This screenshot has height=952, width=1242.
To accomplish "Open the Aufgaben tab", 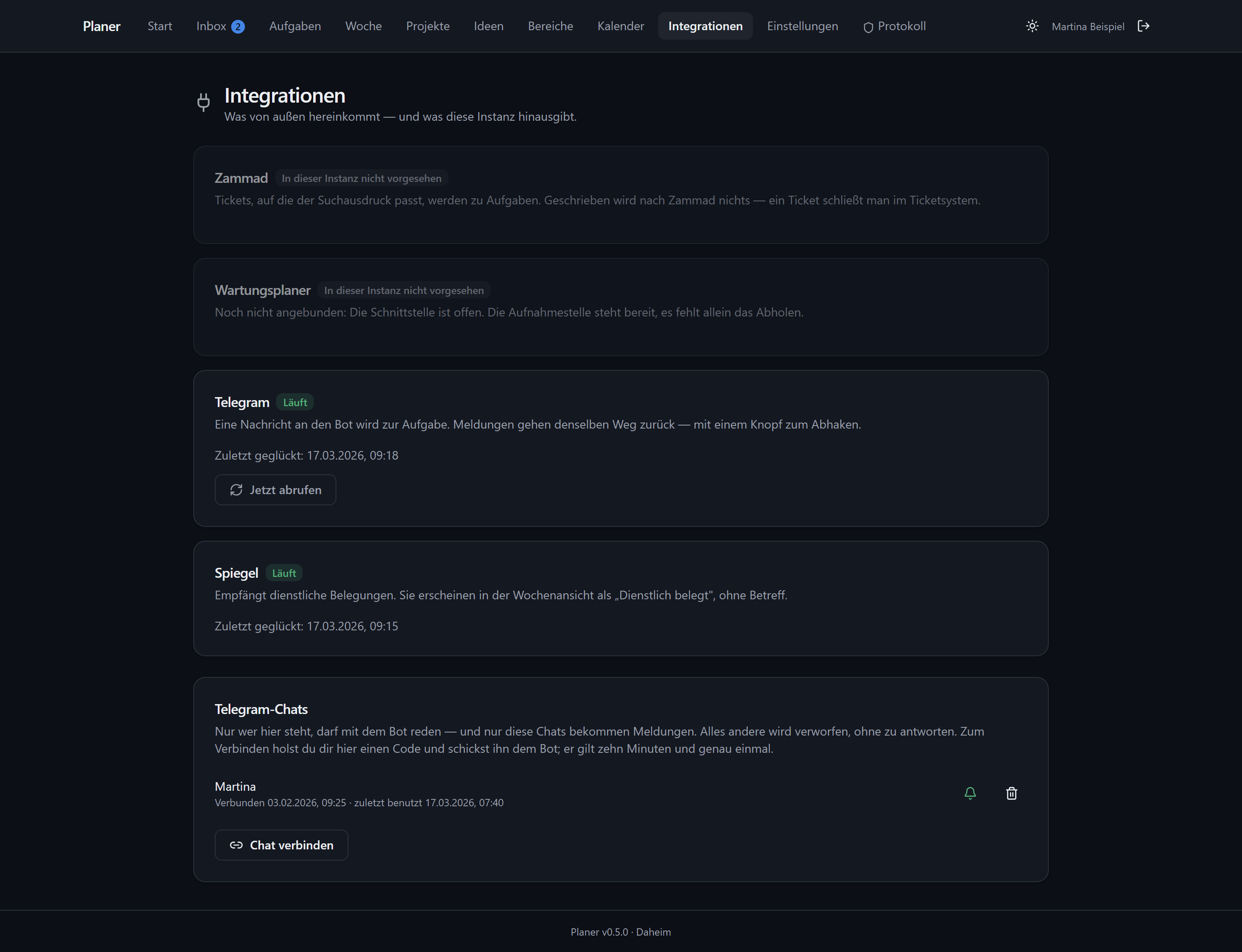I will click(x=295, y=26).
